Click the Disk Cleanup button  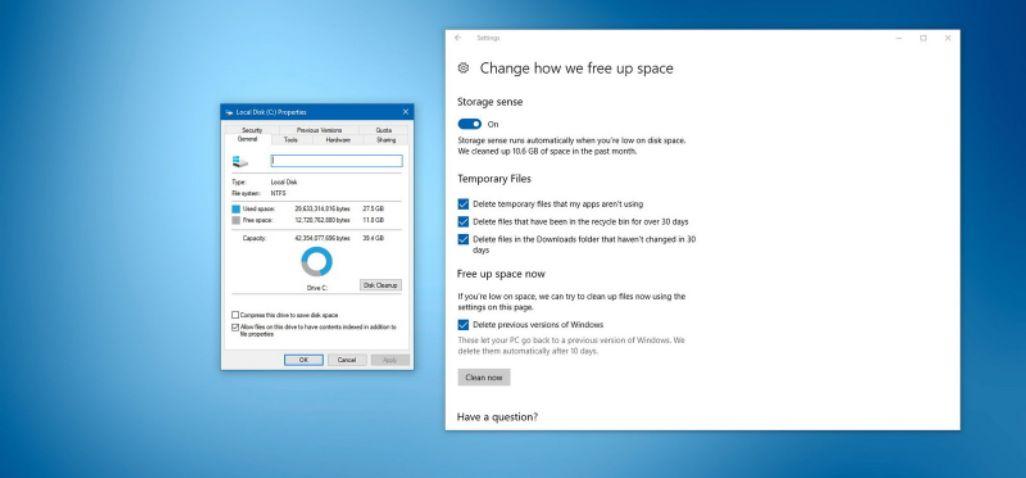pos(381,285)
